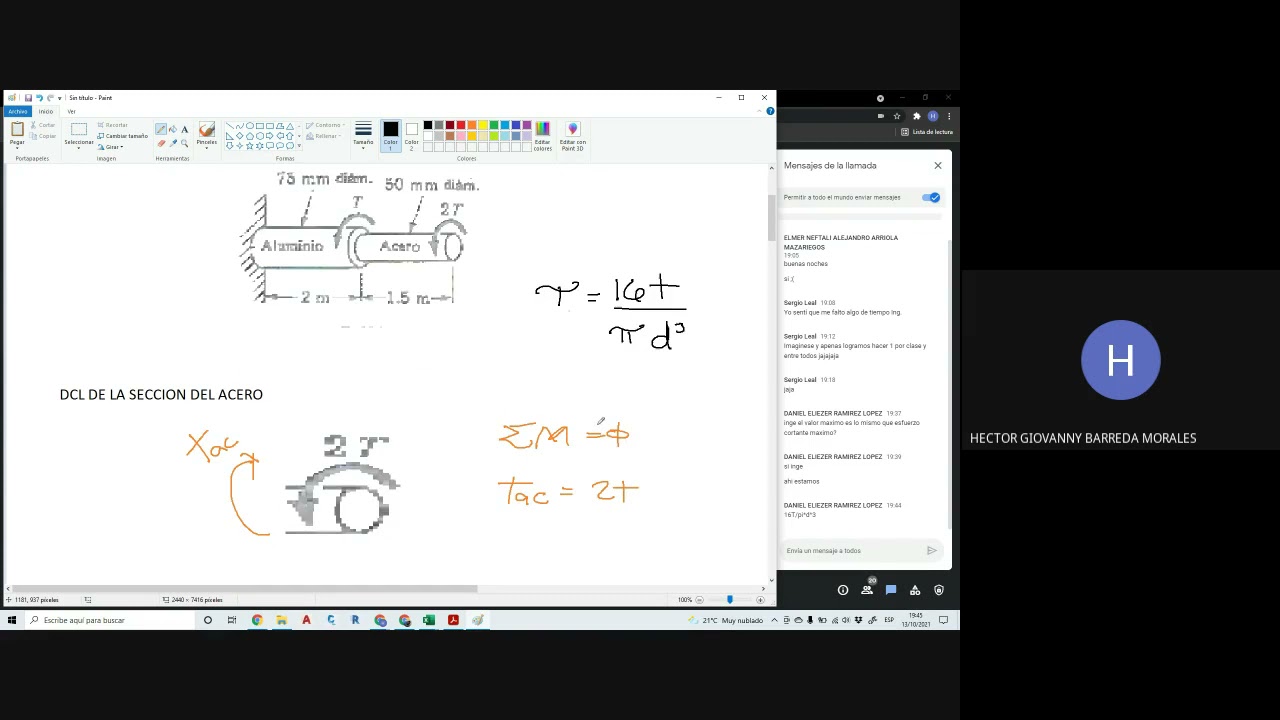Click Cortar in the clipboard group
Screen dimensions: 1280x720
42,125
